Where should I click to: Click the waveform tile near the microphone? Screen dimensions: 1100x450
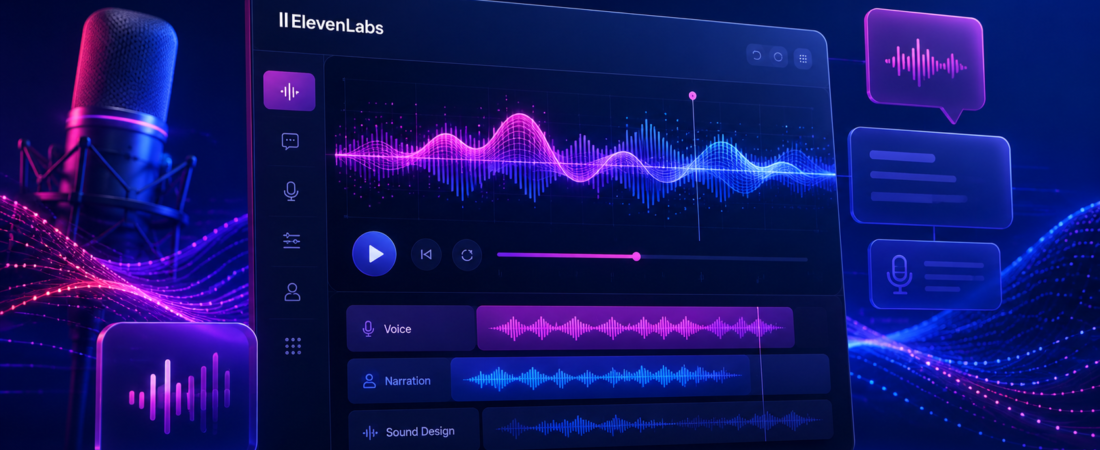click(x=177, y=388)
